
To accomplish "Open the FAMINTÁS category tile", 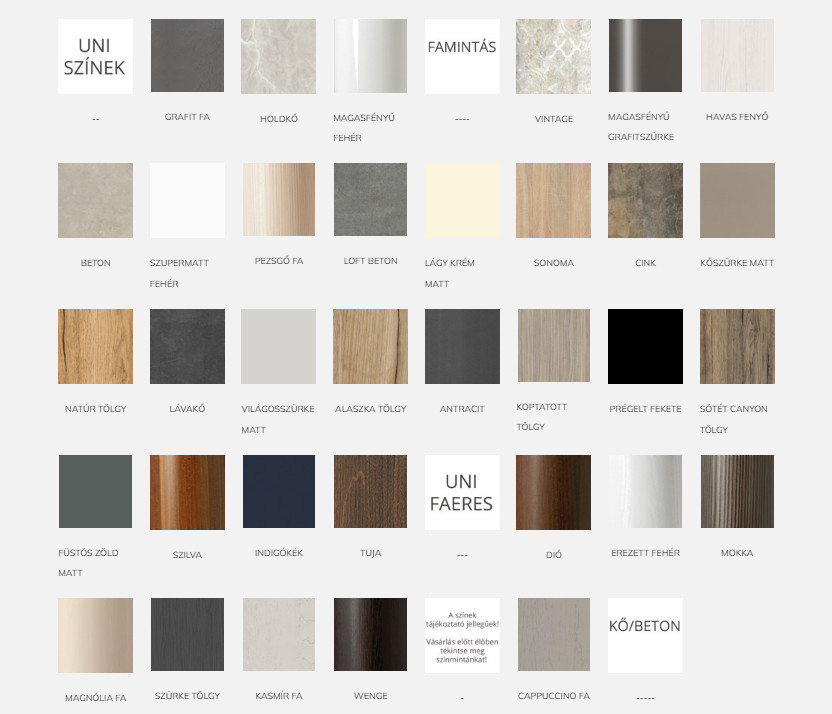I will tap(462, 56).
